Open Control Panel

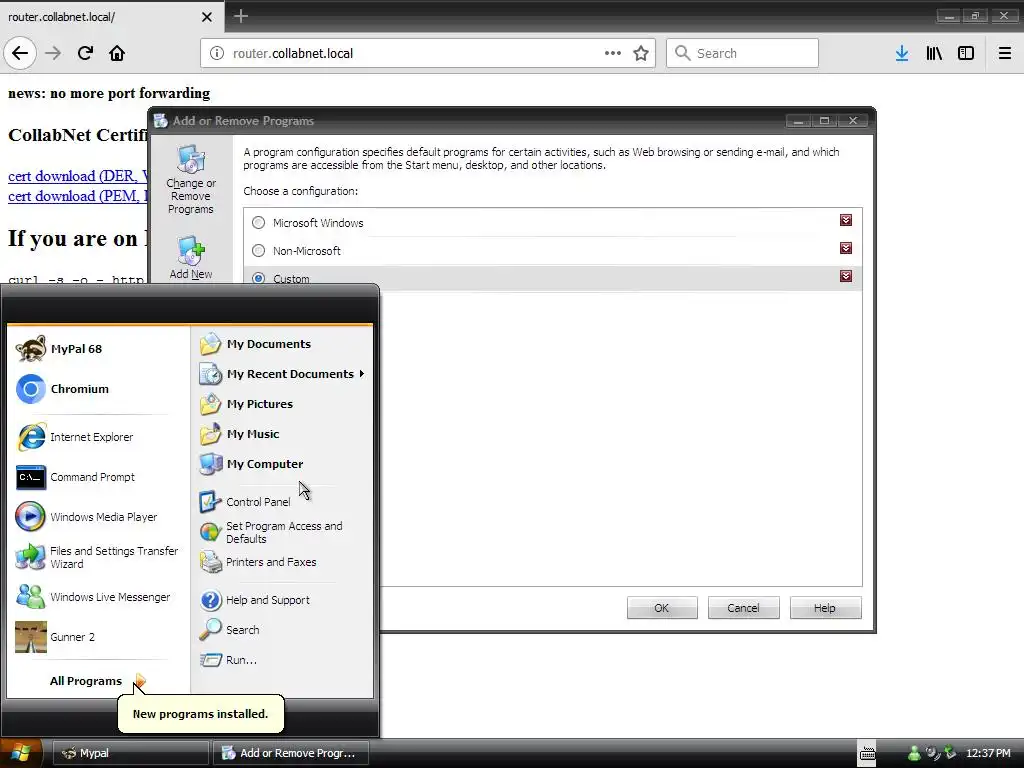[245, 502]
